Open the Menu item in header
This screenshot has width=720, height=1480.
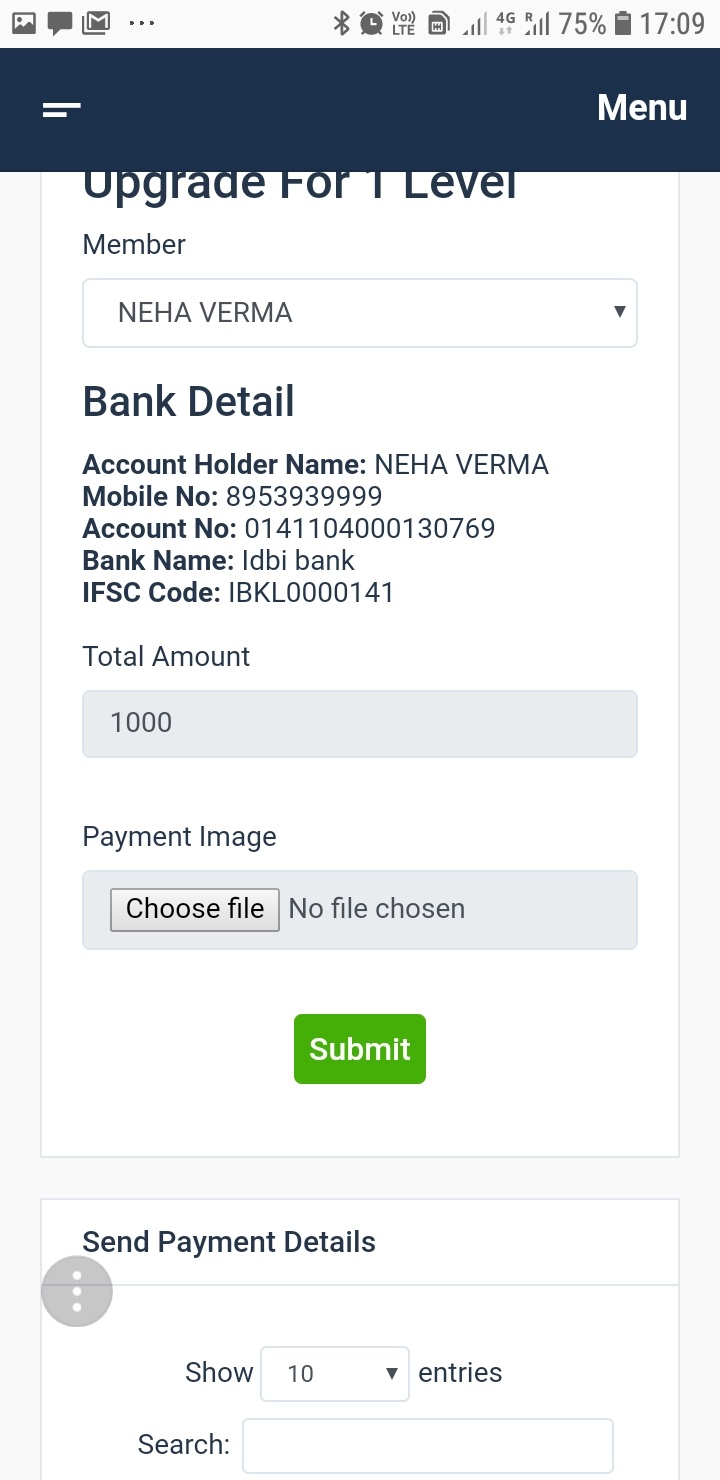642,108
